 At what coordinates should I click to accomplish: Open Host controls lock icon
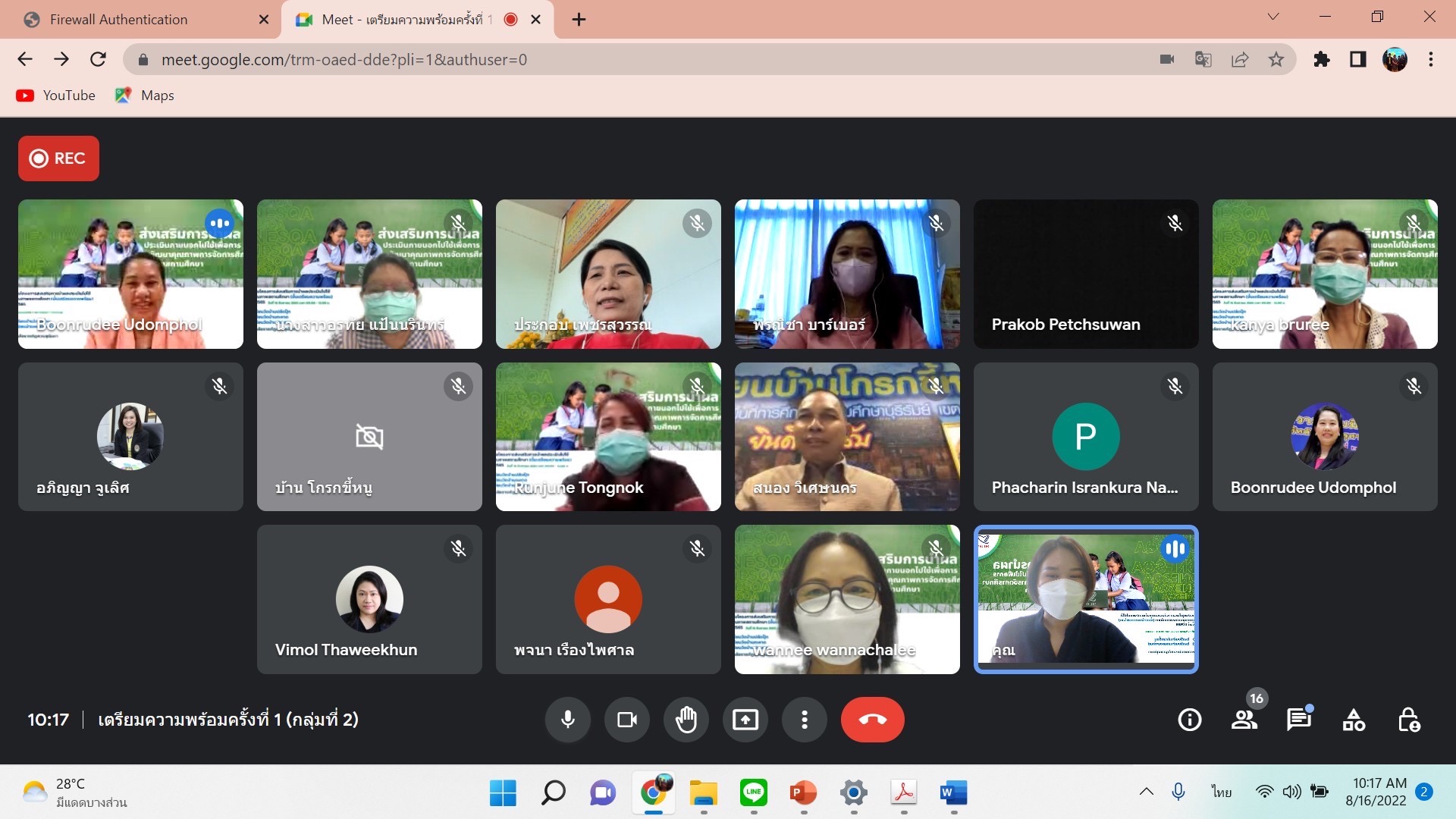[x=1408, y=719]
